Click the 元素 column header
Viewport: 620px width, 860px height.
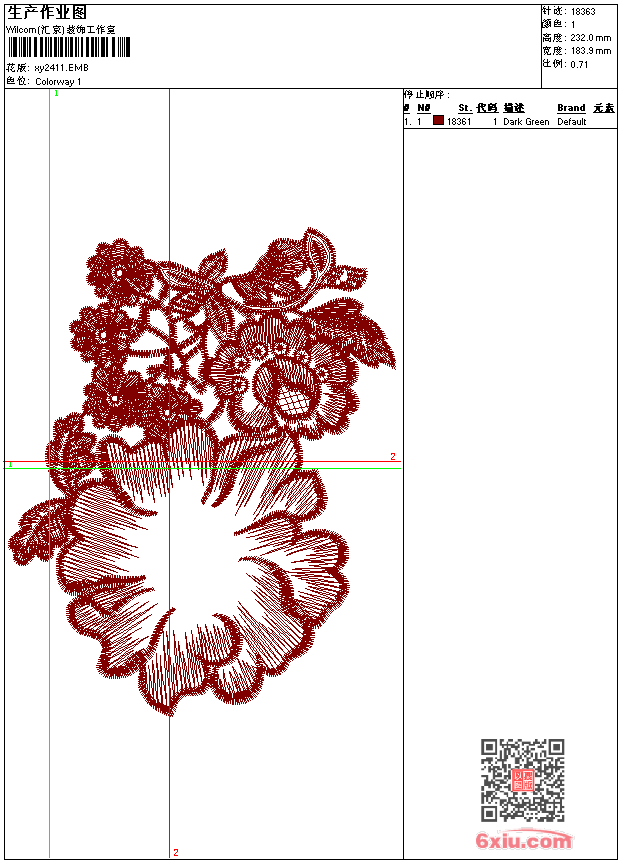pyautogui.click(x=603, y=108)
